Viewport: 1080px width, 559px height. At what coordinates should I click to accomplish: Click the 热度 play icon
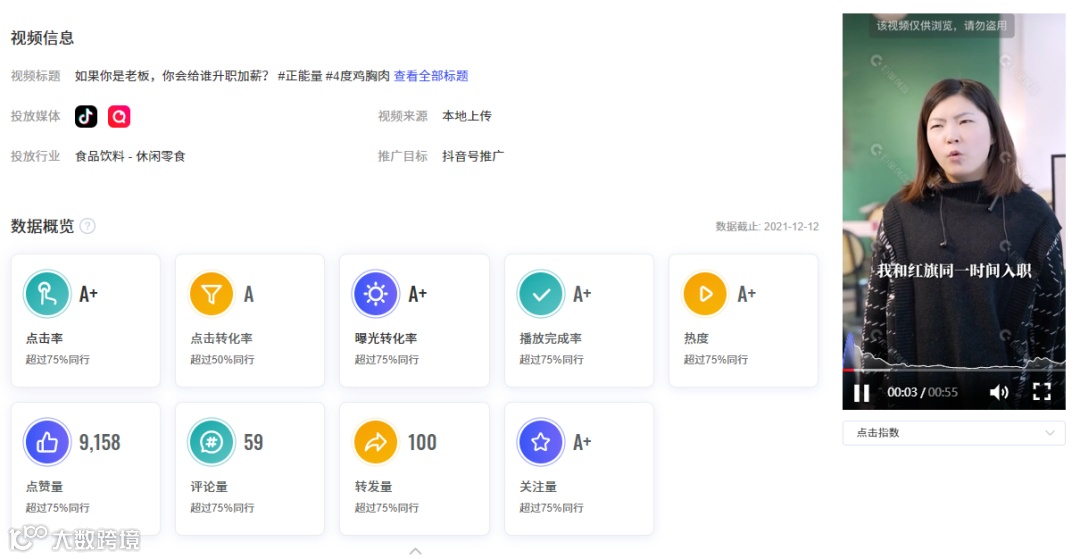pos(705,294)
